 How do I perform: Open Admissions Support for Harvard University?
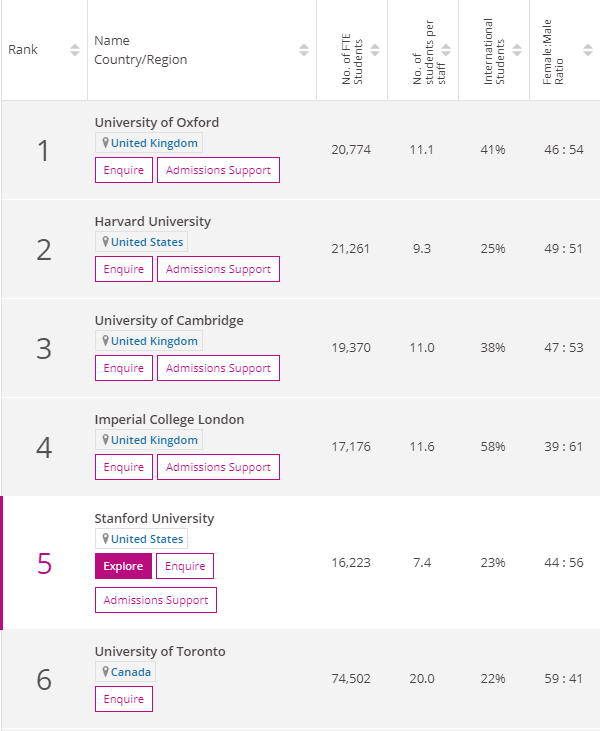point(218,269)
